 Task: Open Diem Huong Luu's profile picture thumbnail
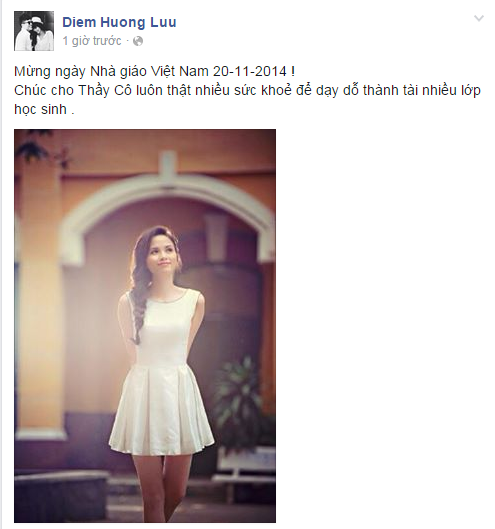(x=34, y=31)
